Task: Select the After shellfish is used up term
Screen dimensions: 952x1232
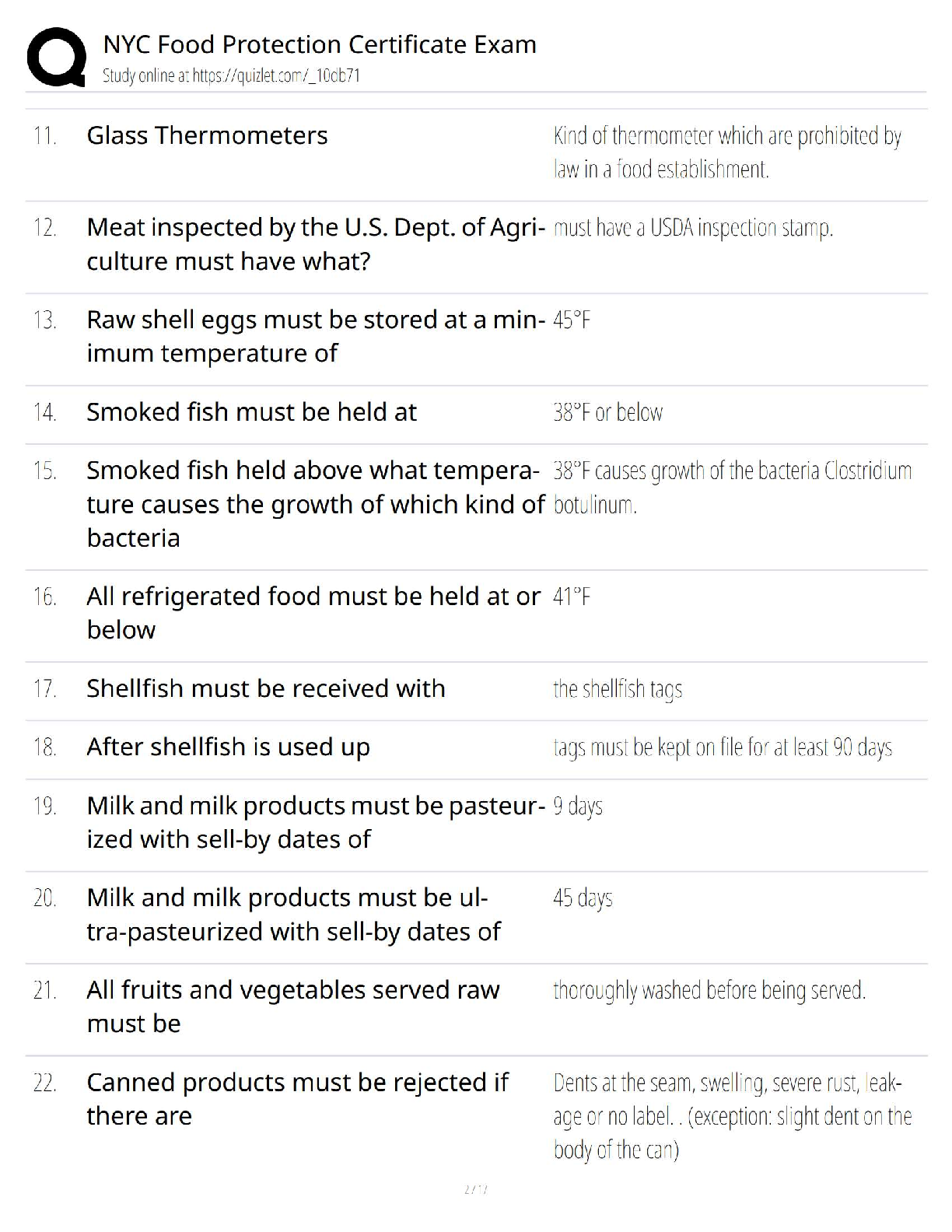Action: [x=228, y=747]
